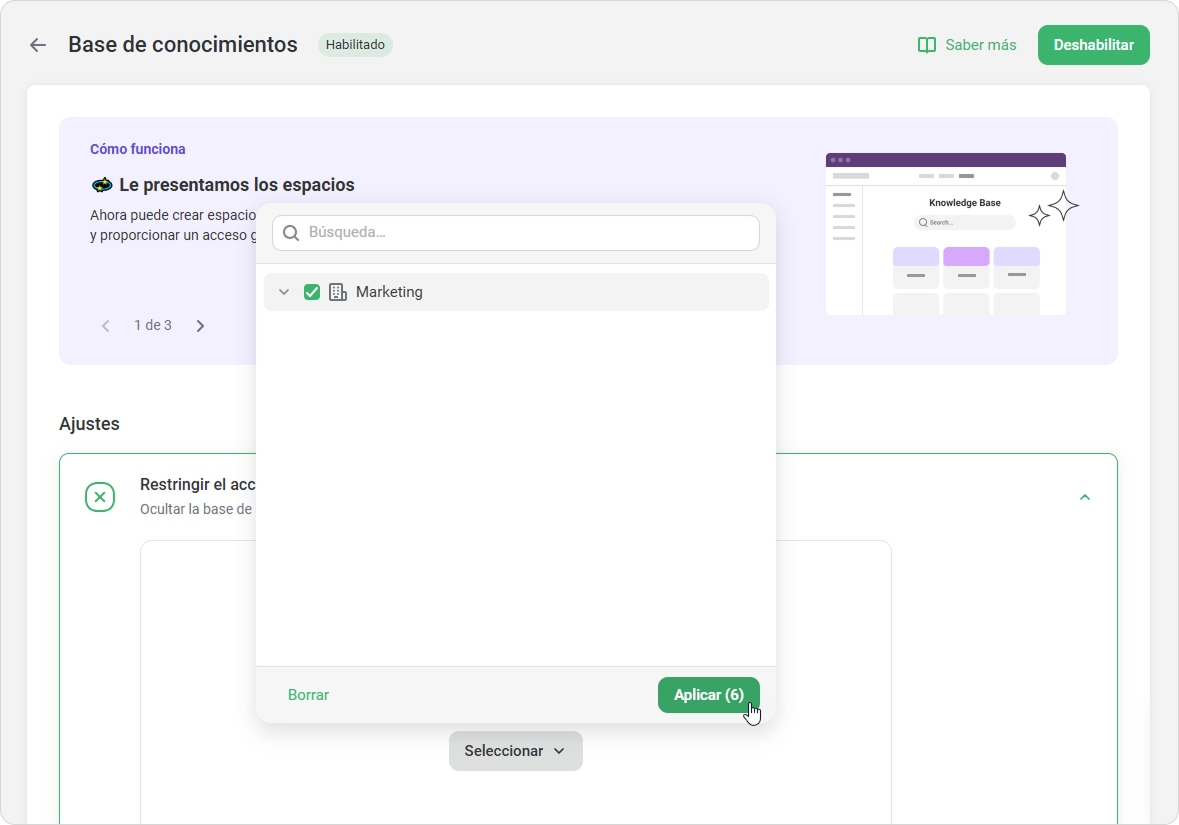Expand the Marketing department tree row
The width and height of the screenshot is (1179, 825).
tap(284, 292)
